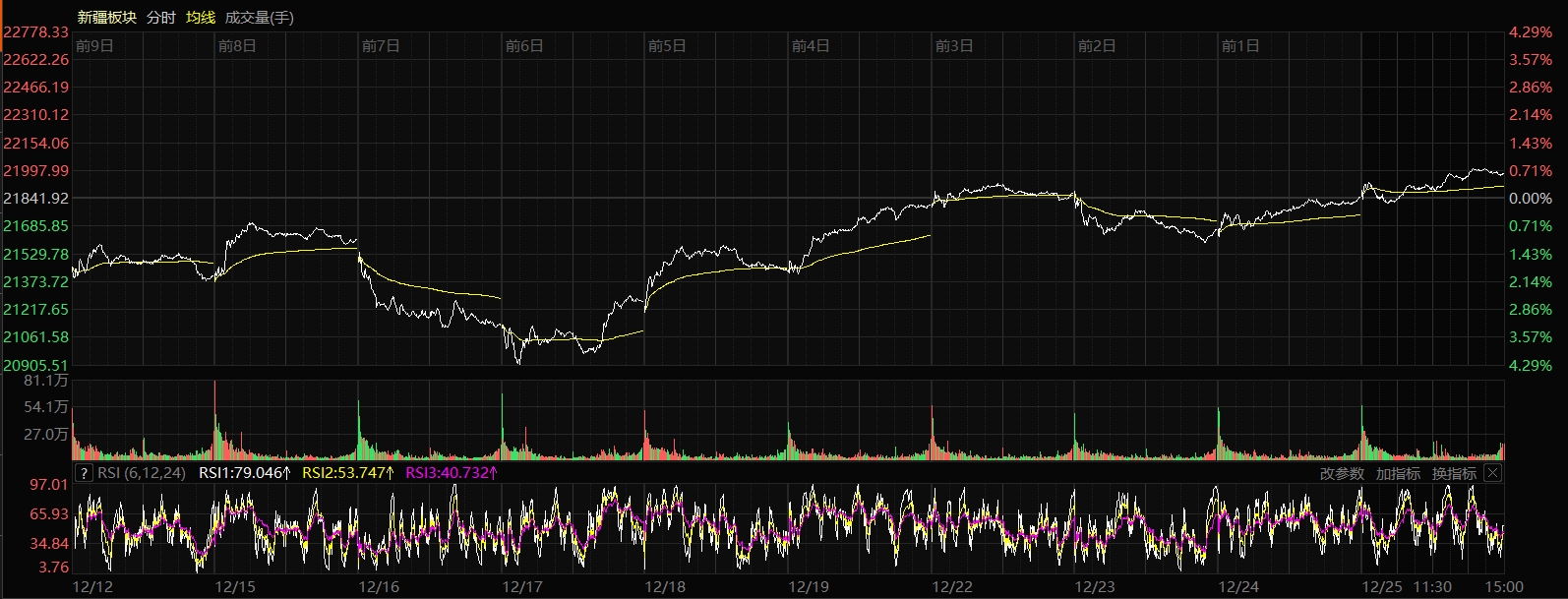Click the 前9日 day marker
The width and height of the screenshot is (1568, 599).
94,46
